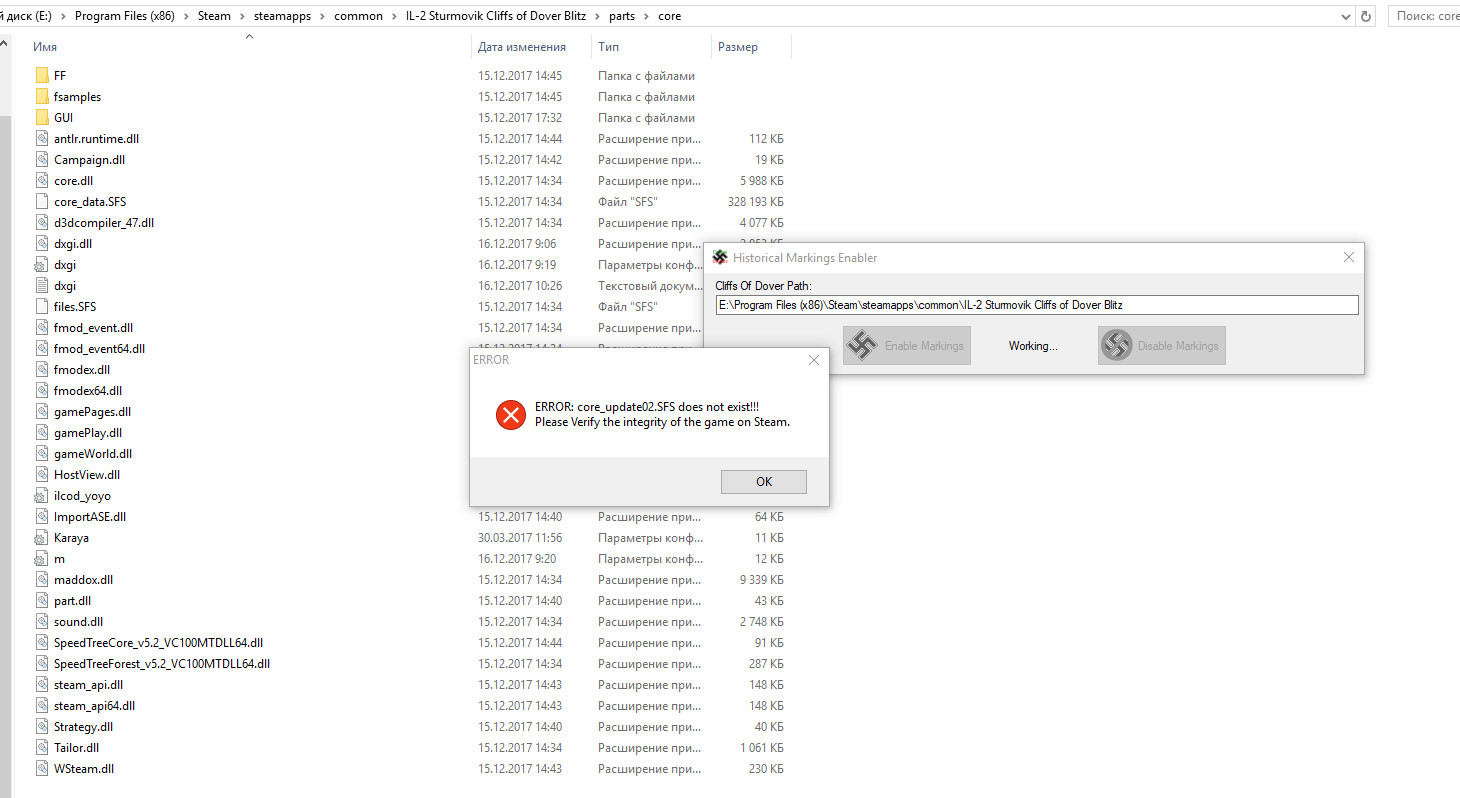
Task: Click the Enable Markings button
Action: click(x=906, y=345)
